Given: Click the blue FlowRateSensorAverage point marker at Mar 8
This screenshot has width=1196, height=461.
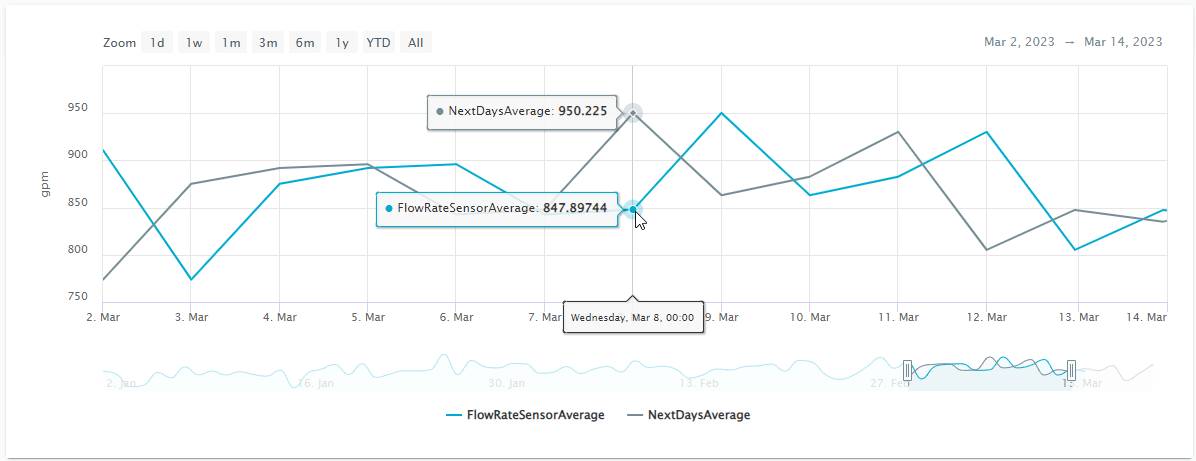Looking at the screenshot, I should coord(632,209).
